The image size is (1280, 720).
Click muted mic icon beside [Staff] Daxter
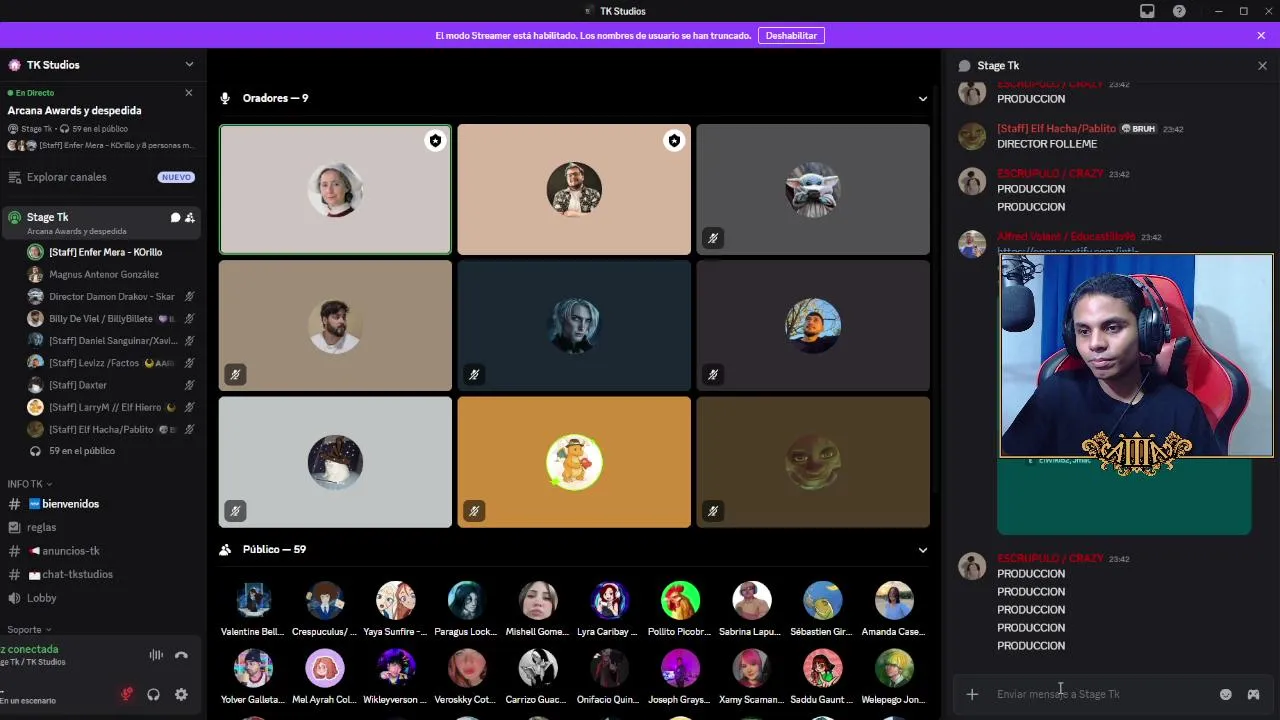point(189,385)
